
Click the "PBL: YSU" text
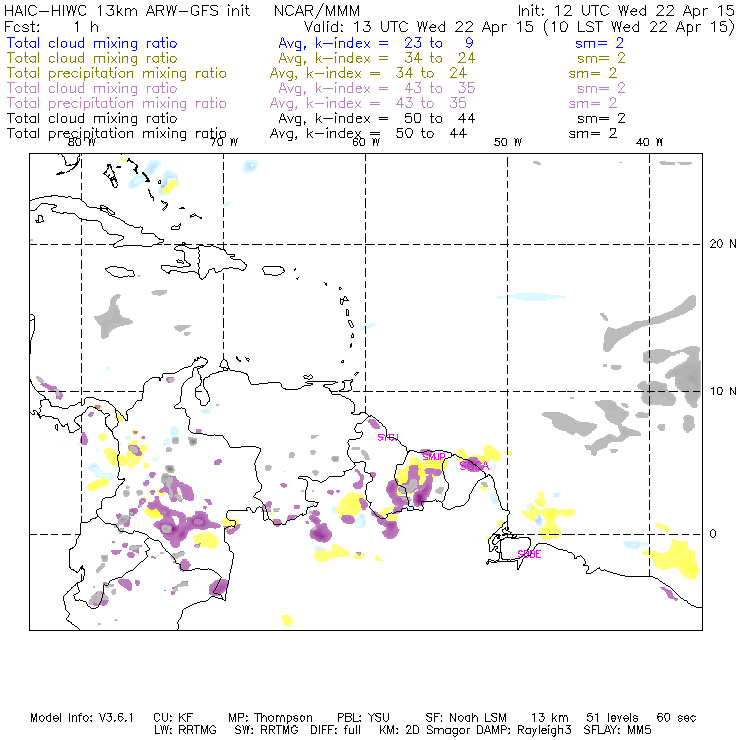[x=363, y=718]
